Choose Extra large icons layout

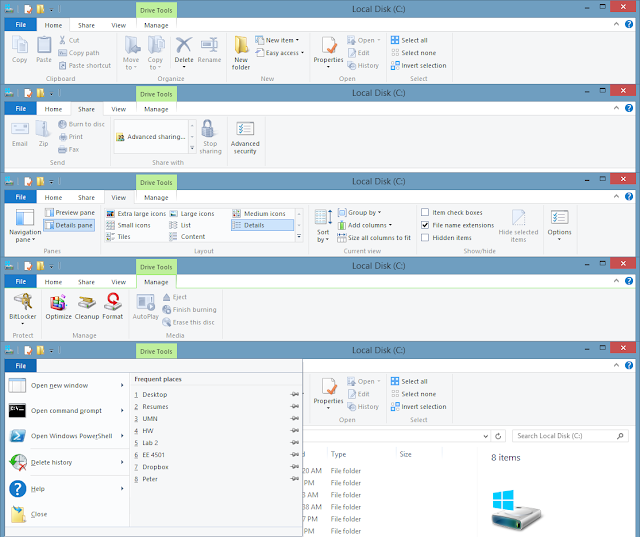pyautogui.click(x=136, y=213)
